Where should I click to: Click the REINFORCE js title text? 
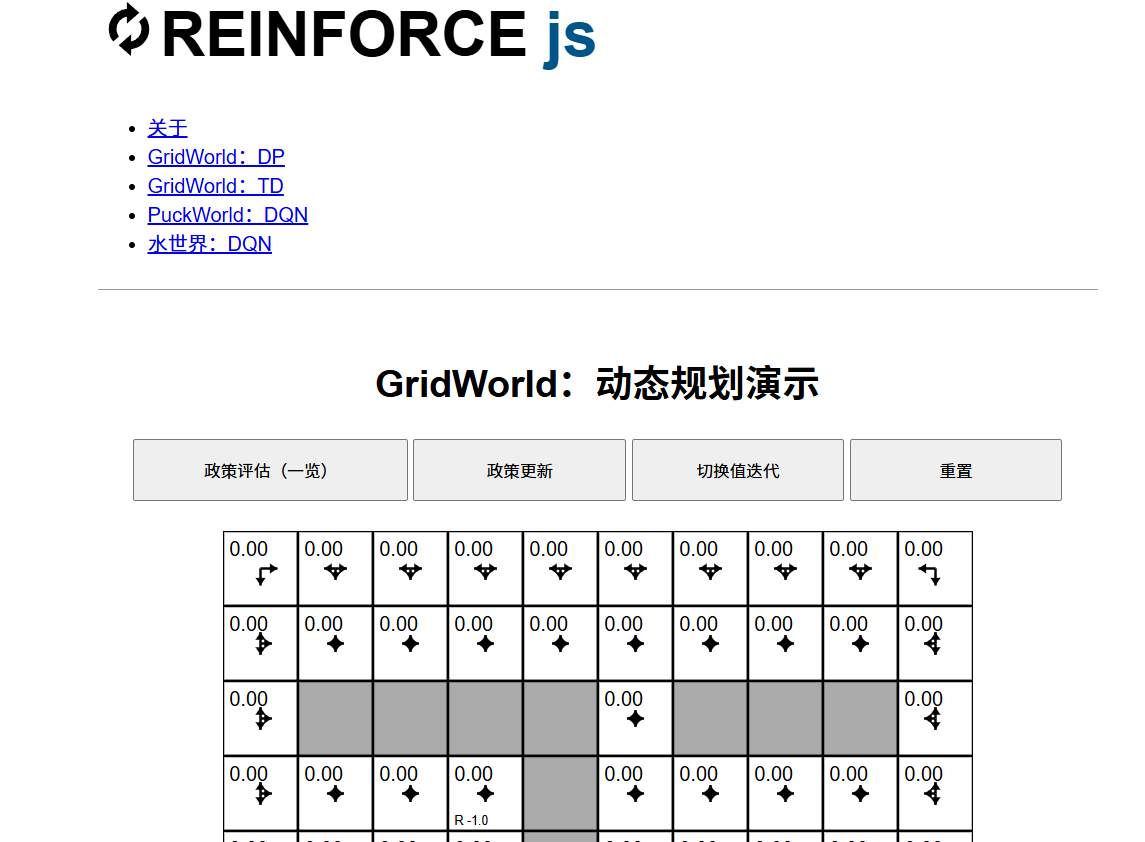(378, 34)
